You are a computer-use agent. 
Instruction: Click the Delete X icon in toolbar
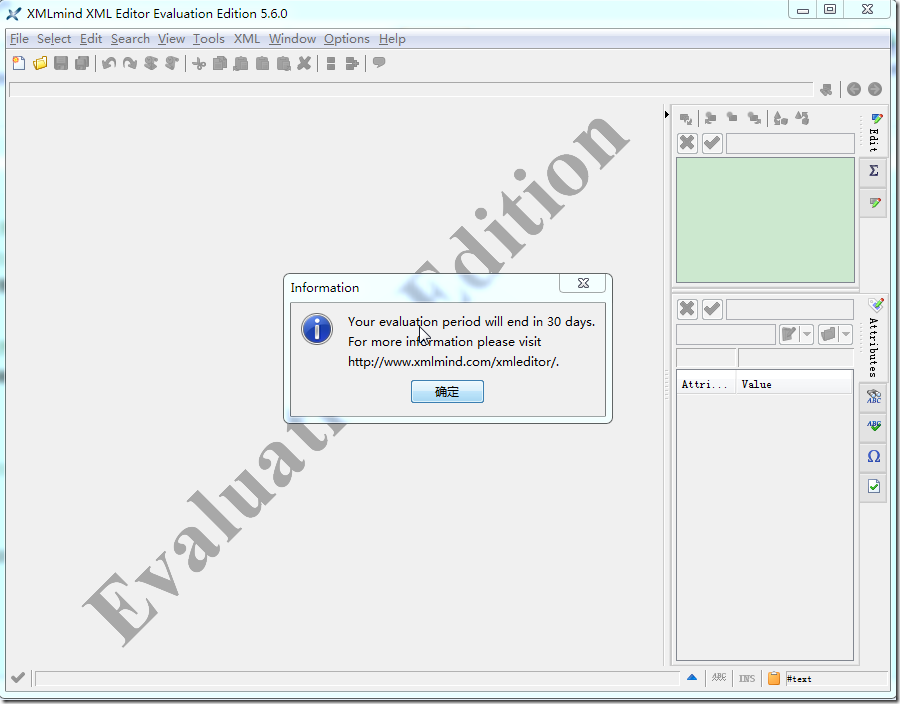[x=304, y=63]
